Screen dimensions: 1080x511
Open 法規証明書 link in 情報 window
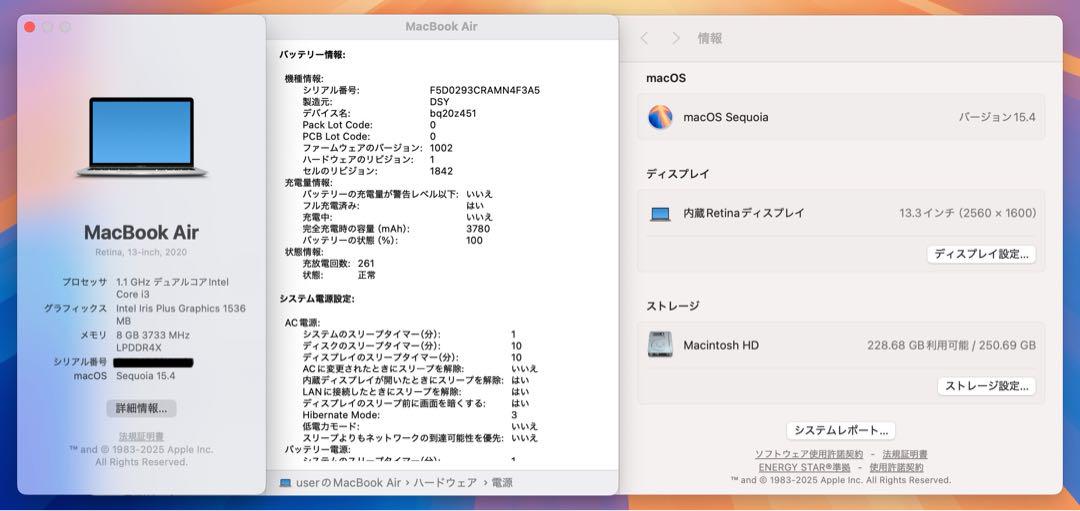click(x=904, y=455)
